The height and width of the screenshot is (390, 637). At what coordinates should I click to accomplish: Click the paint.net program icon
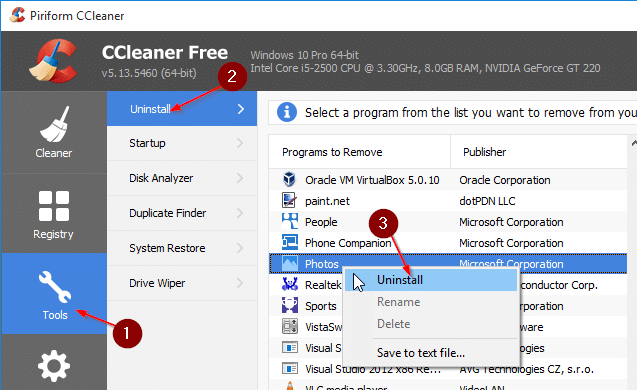pyautogui.click(x=289, y=200)
